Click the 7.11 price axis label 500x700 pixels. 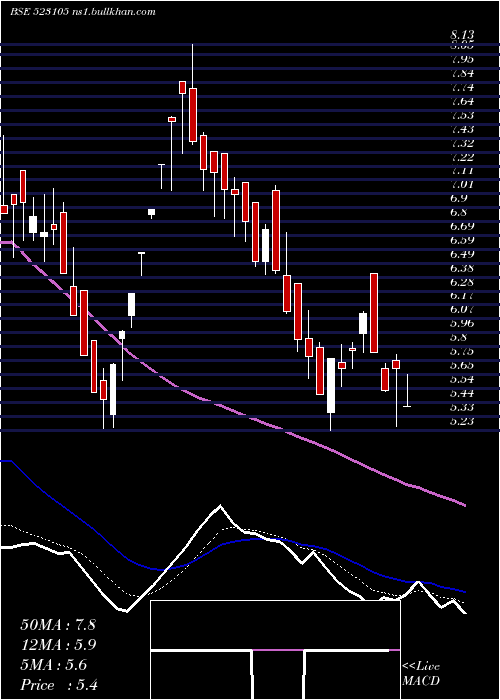tap(462, 171)
